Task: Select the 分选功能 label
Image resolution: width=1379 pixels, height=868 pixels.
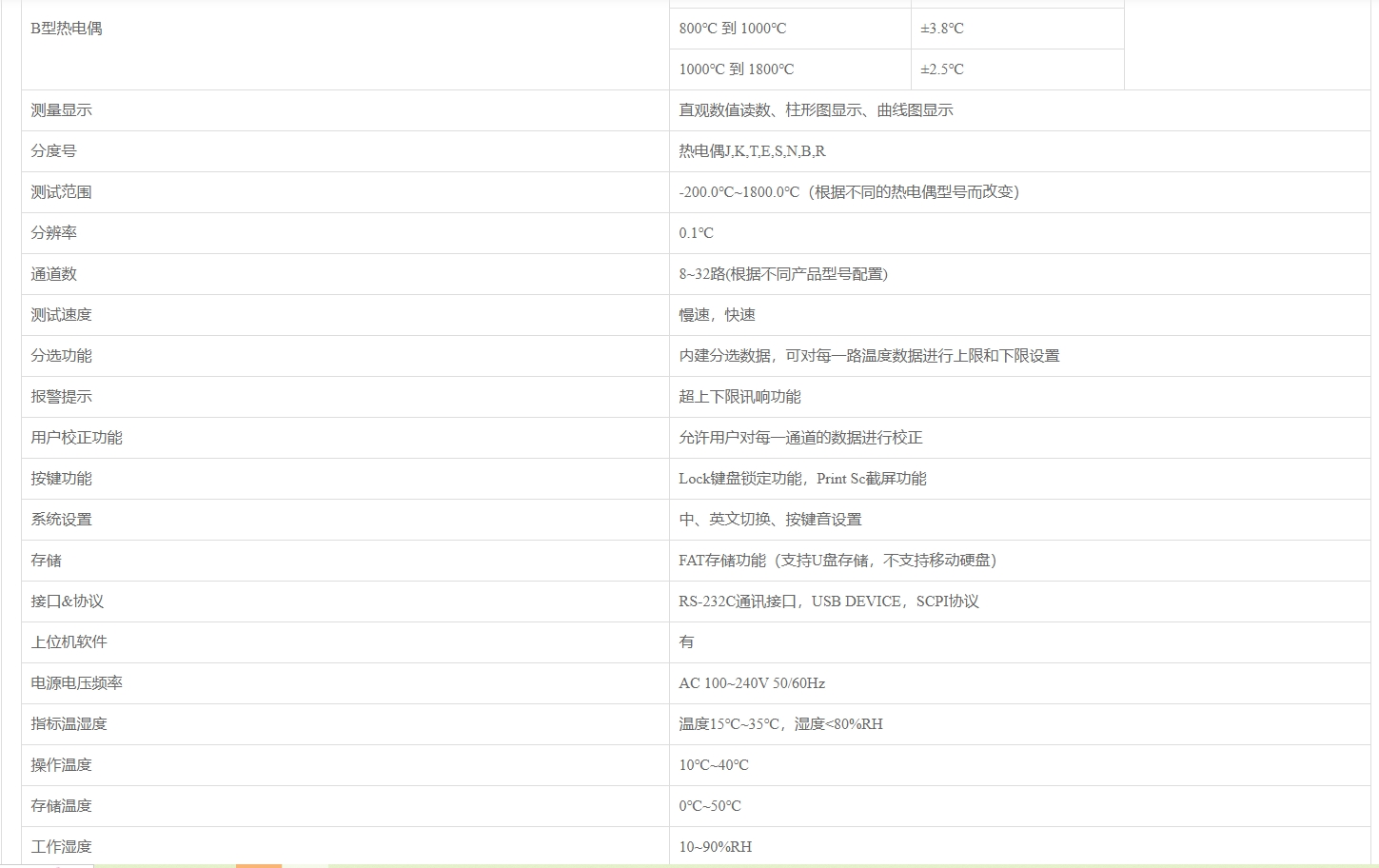Action: (x=61, y=356)
